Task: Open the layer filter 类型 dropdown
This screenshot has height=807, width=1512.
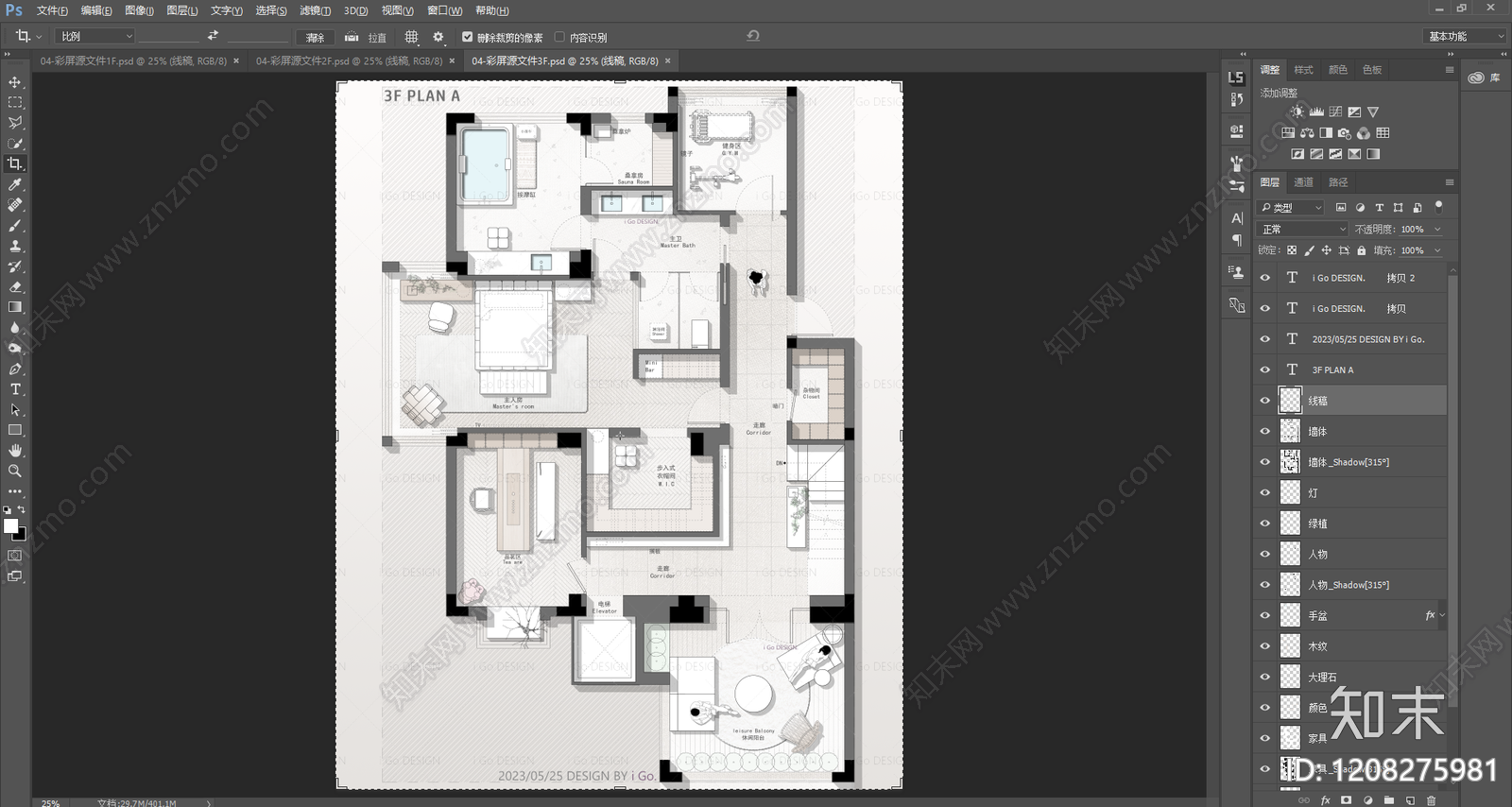Action: point(1291,207)
